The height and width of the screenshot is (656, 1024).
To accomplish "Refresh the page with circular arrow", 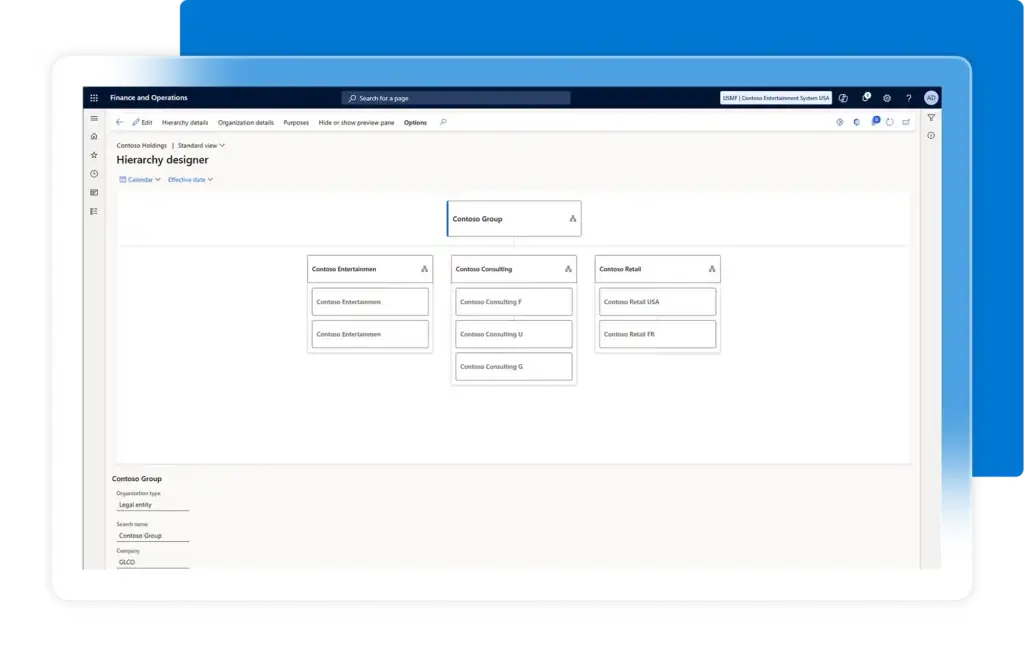I will [890, 122].
